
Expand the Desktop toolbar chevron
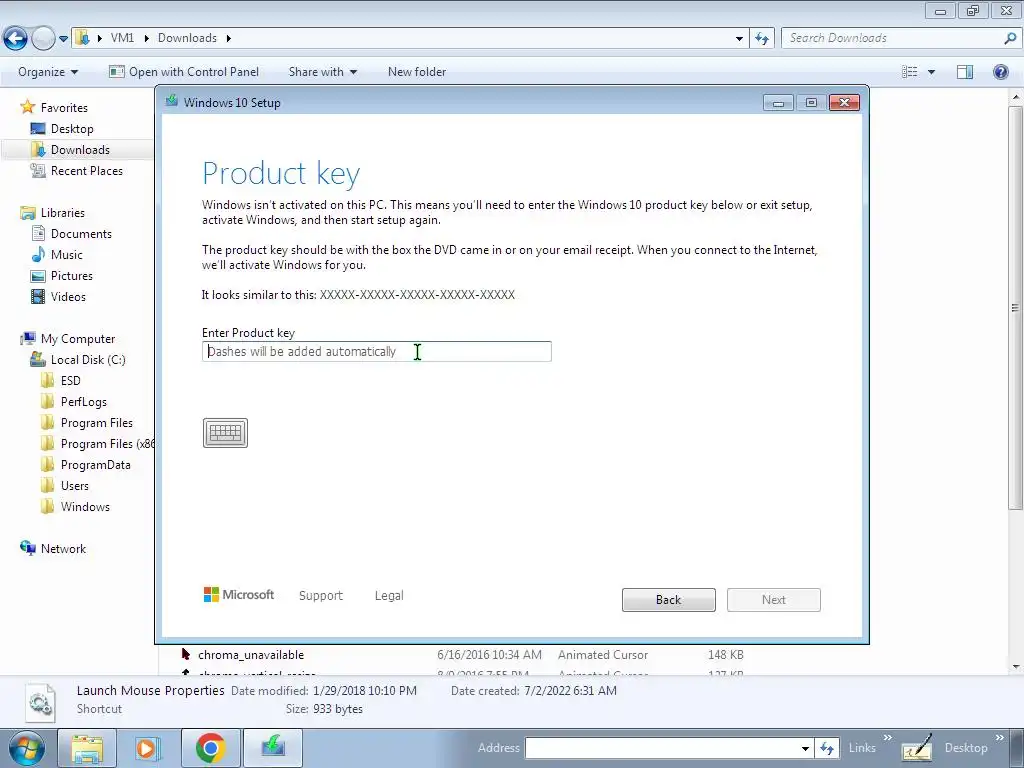point(1000,739)
